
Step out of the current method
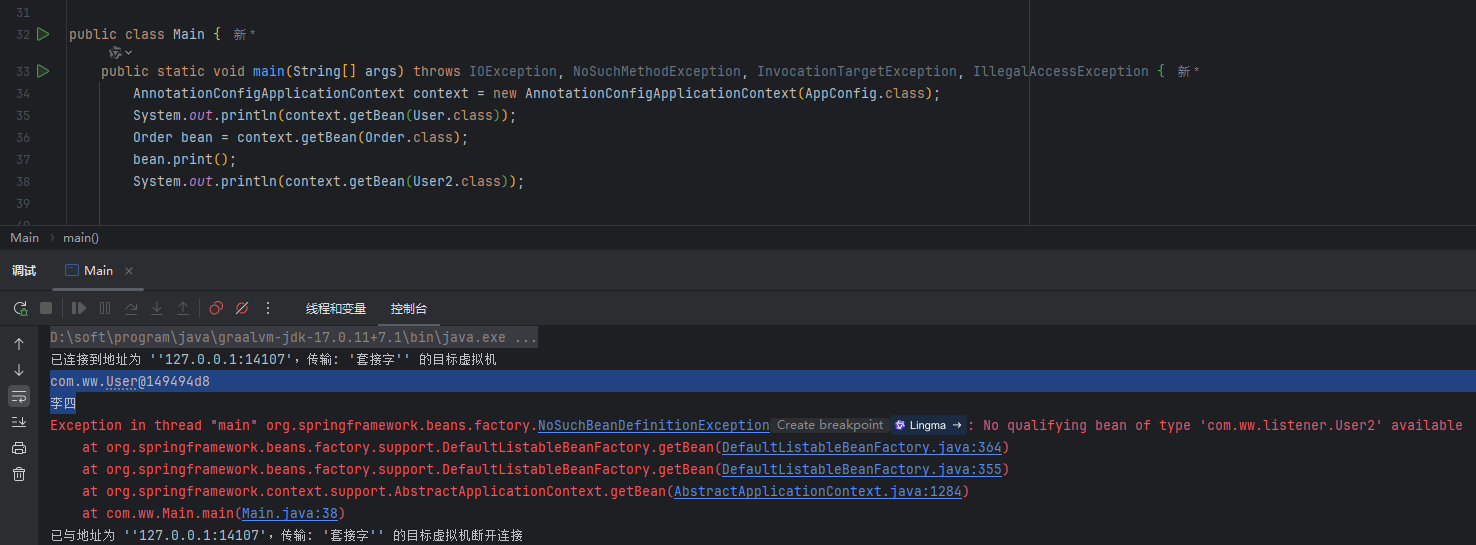183,308
